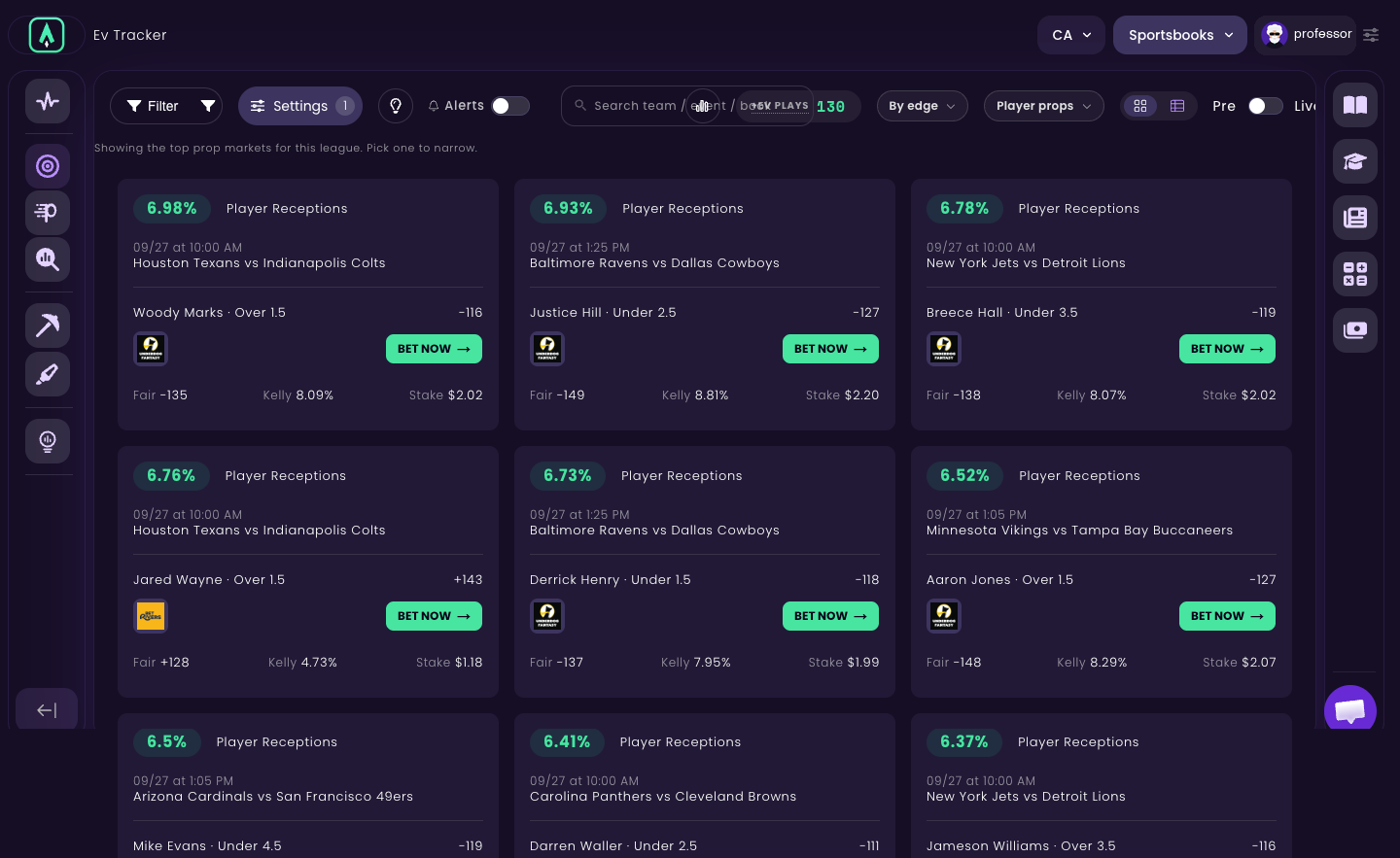Open the Settings button with badge

300,106
